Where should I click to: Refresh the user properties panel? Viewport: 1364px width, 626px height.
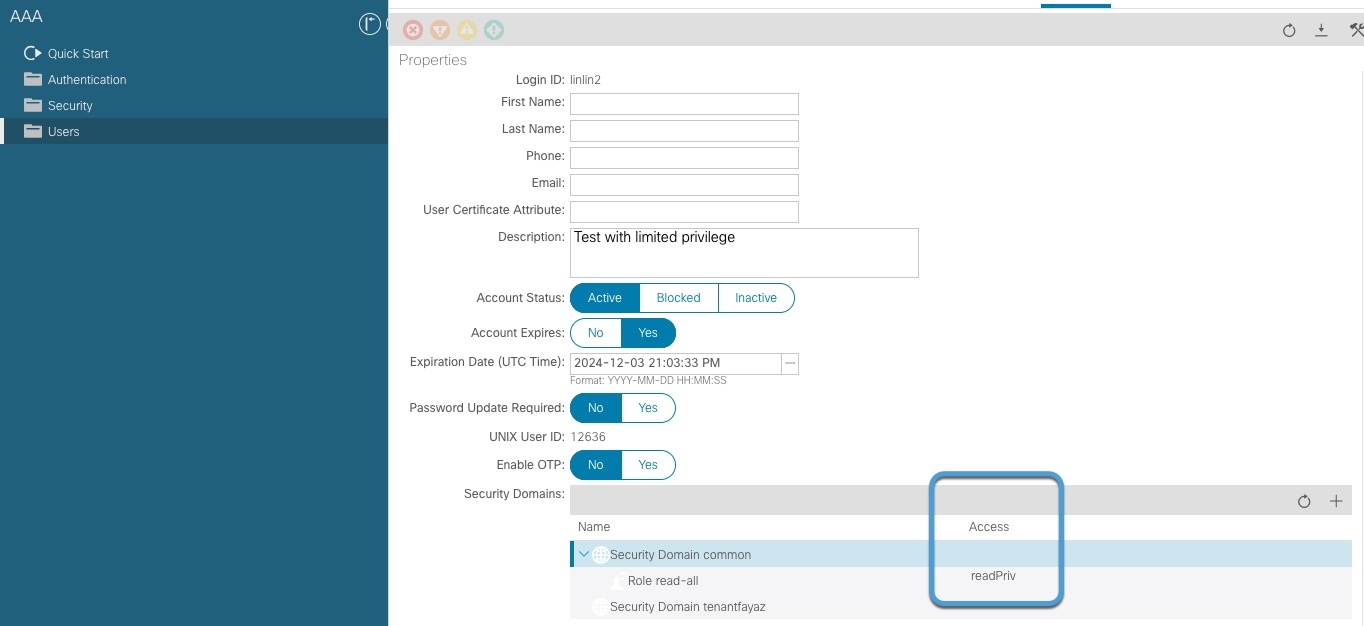(1289, 31)
